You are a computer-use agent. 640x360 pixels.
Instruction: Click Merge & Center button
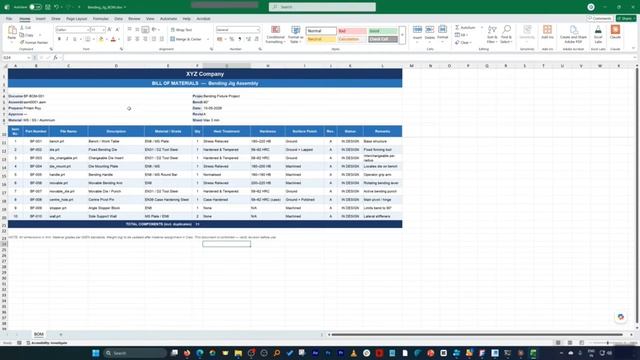(x=186, y=39)
